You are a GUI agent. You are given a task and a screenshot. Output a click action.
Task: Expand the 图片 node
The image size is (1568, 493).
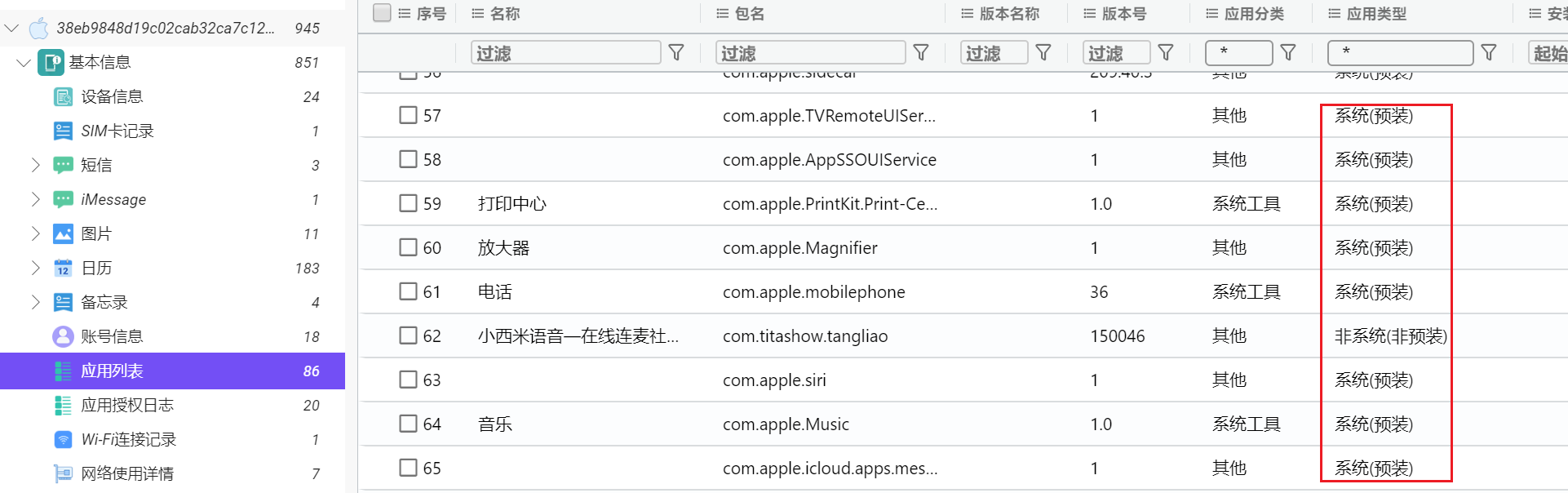coord(35,234)
